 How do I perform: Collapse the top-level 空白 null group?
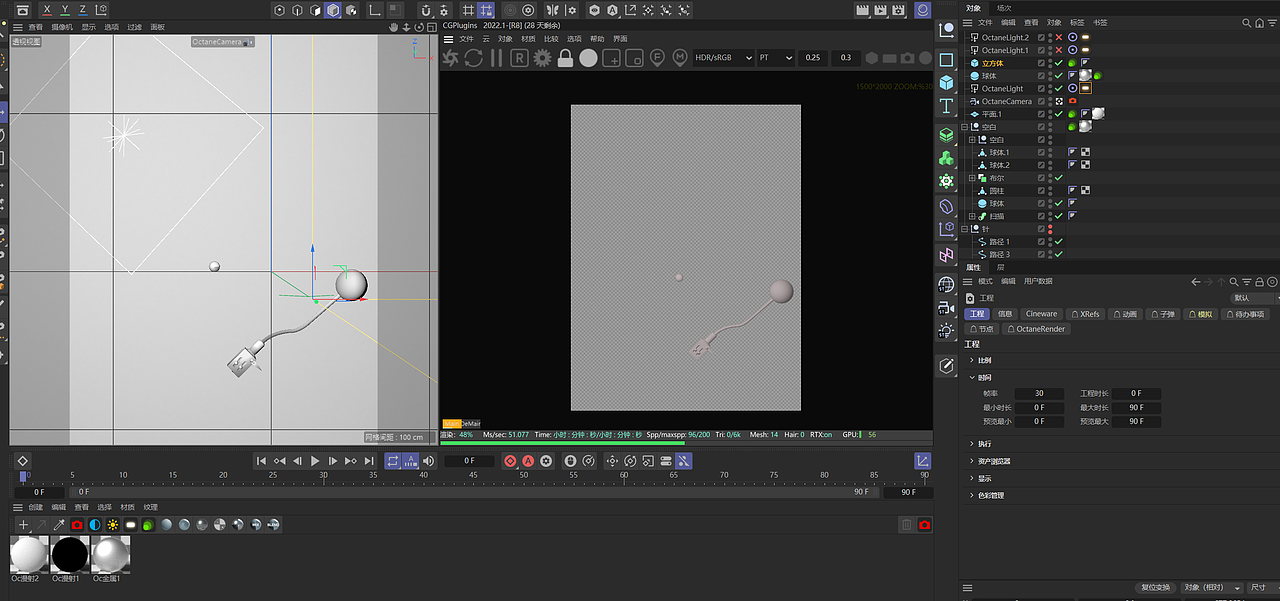click(x=965, y=127)
